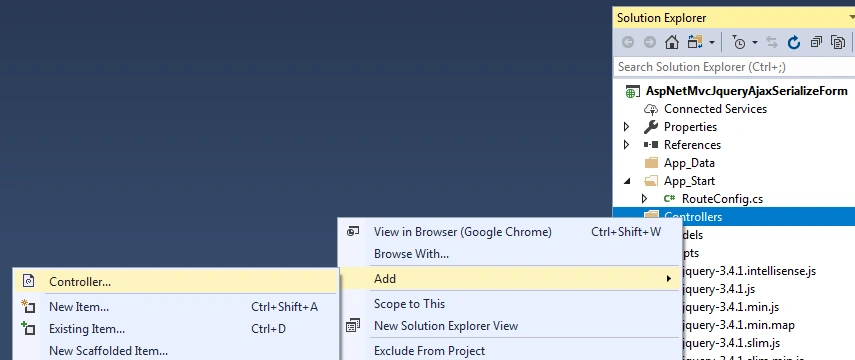Click the New Solution Explorer View icon
Viewport: 855px width, 360px height.
[x=353, y=326]
